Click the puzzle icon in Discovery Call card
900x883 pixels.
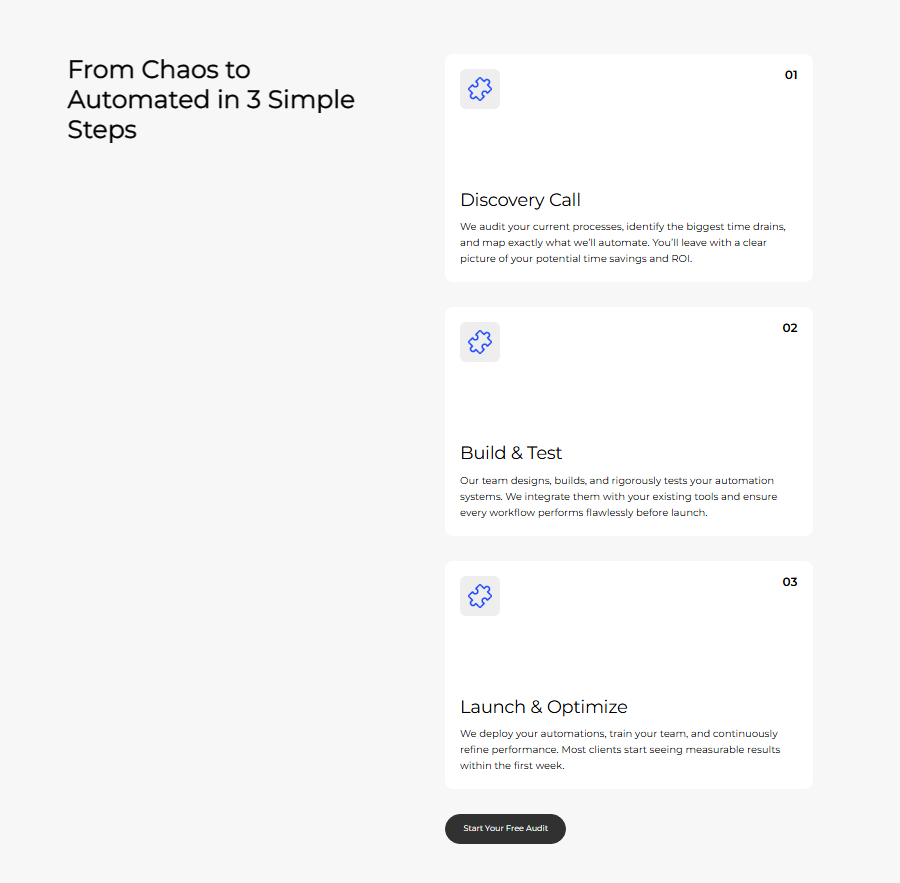(x=480, y=89)
